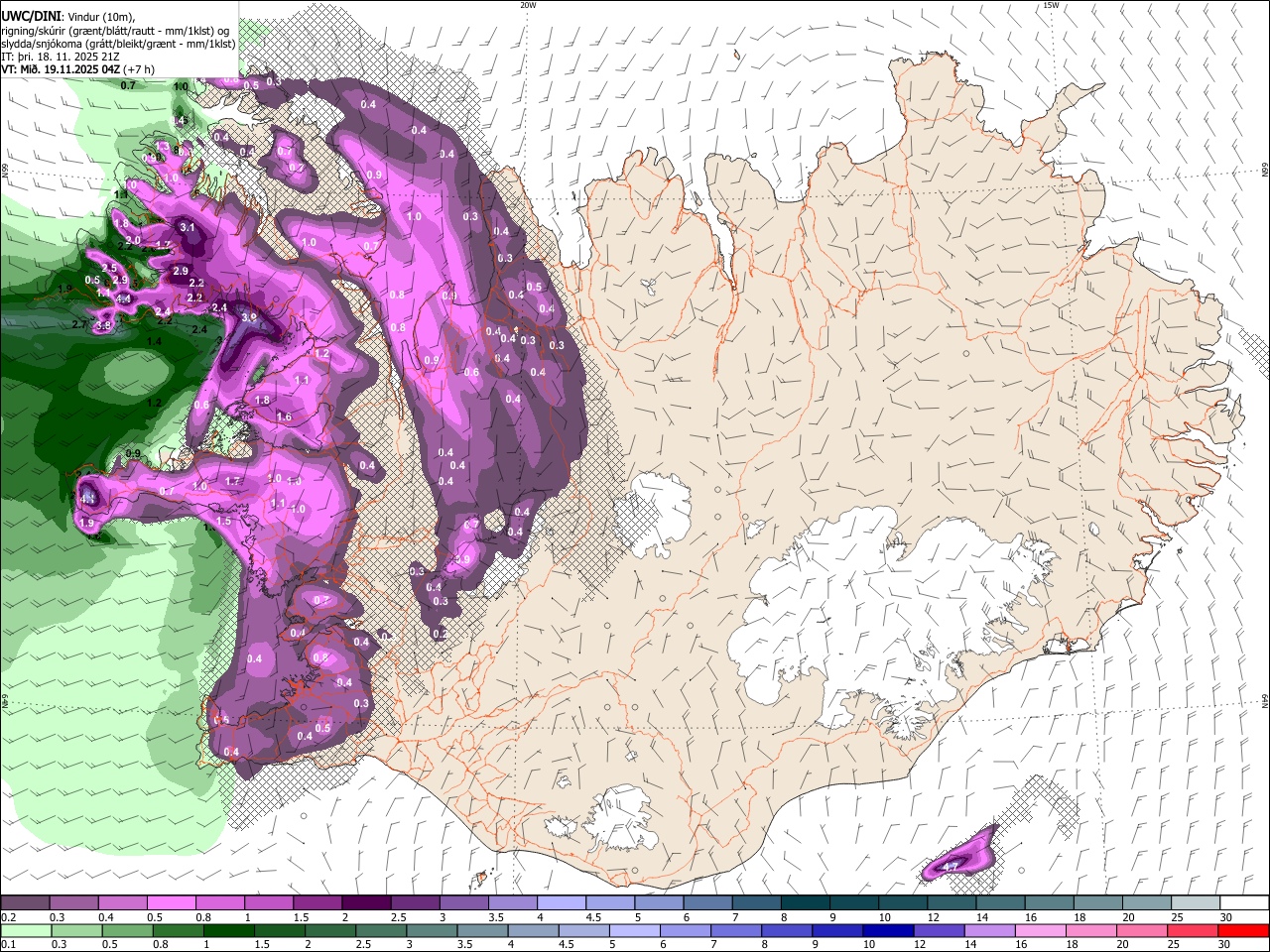Click the 20W longitude label

point(528,5)
